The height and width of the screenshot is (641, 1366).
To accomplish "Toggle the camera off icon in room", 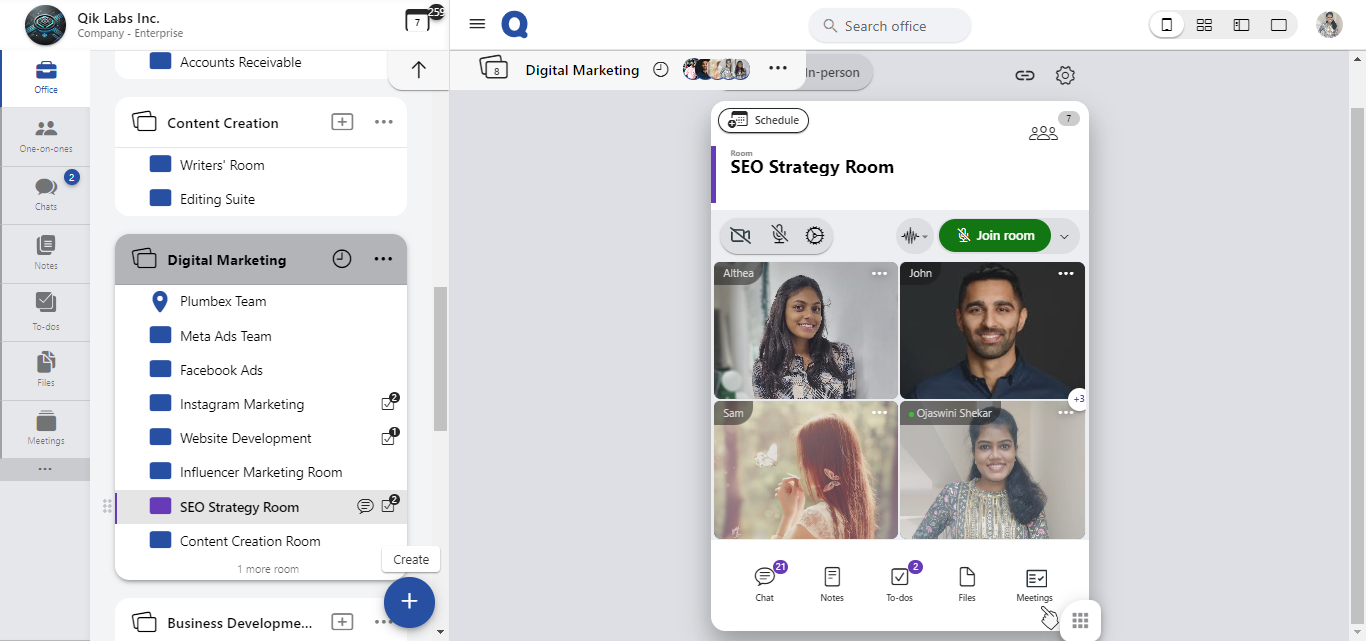I will point(740,236).
